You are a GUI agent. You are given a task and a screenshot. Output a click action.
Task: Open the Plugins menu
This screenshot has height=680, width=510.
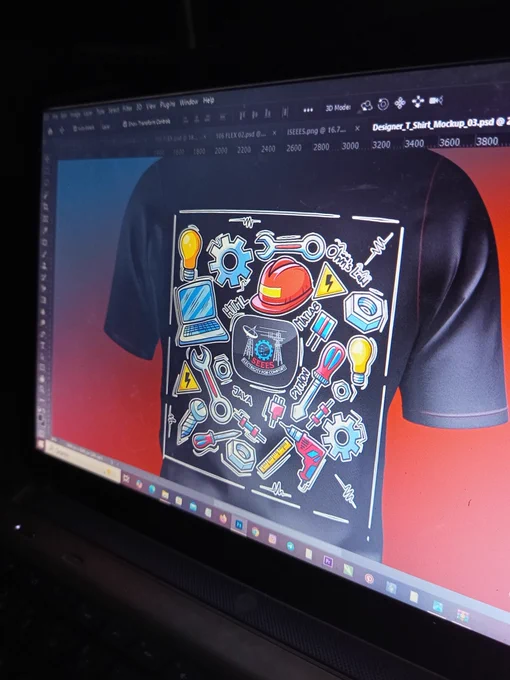(x=167, y=104)
